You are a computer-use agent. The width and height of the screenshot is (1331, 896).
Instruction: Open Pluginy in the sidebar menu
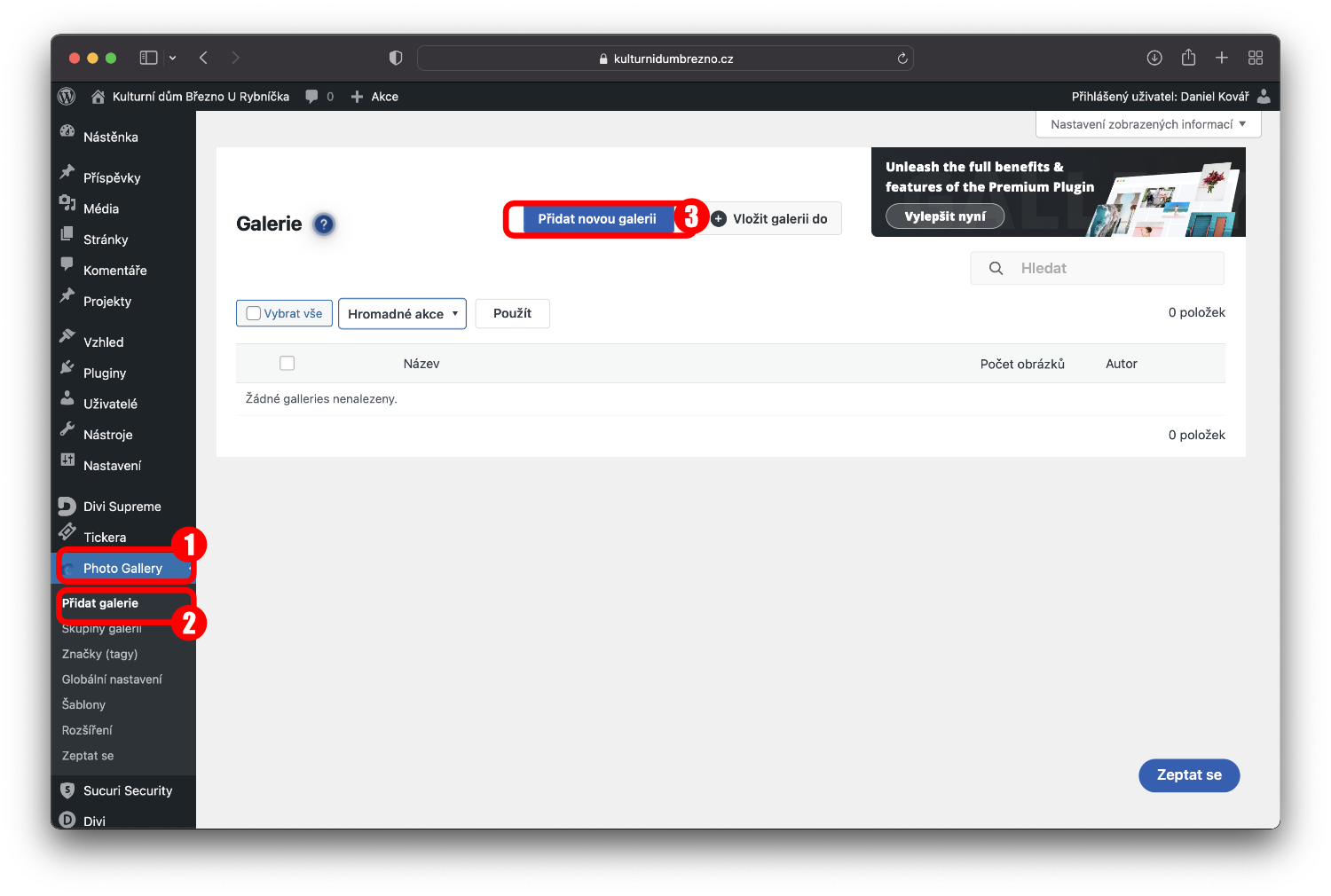click(x=105, y=373)
